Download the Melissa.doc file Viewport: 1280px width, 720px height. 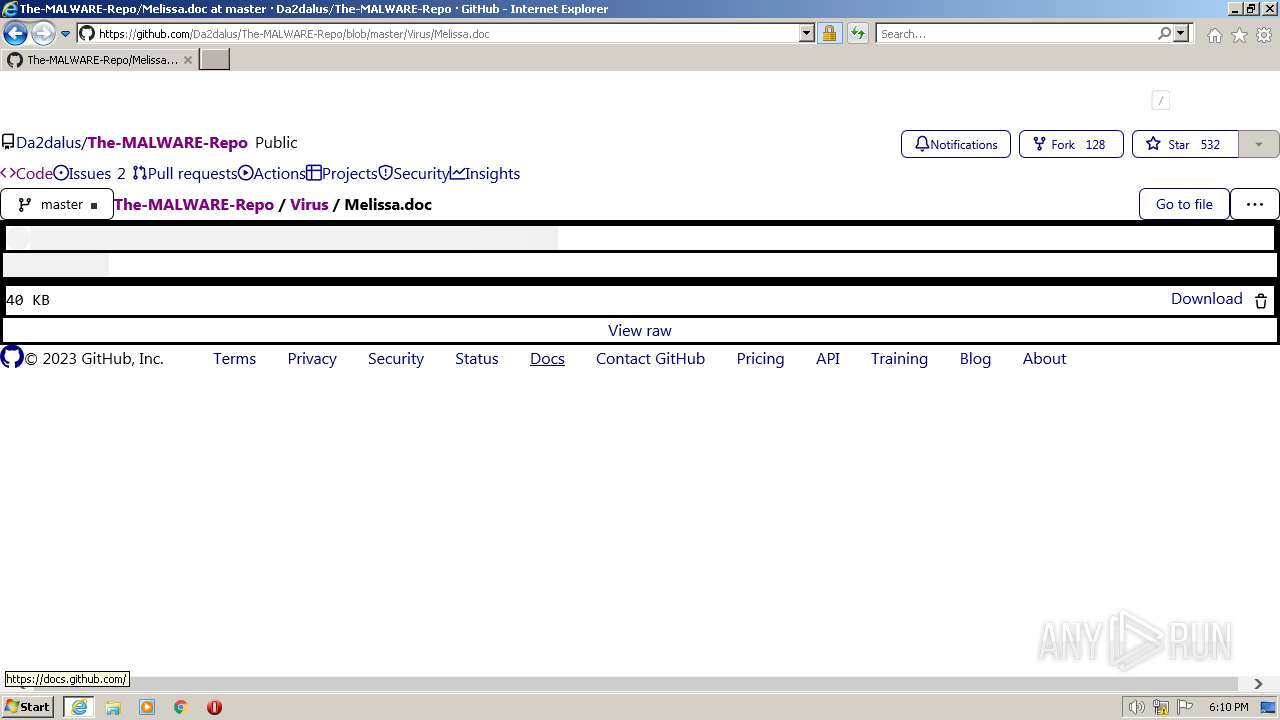tap(1207, 299)
